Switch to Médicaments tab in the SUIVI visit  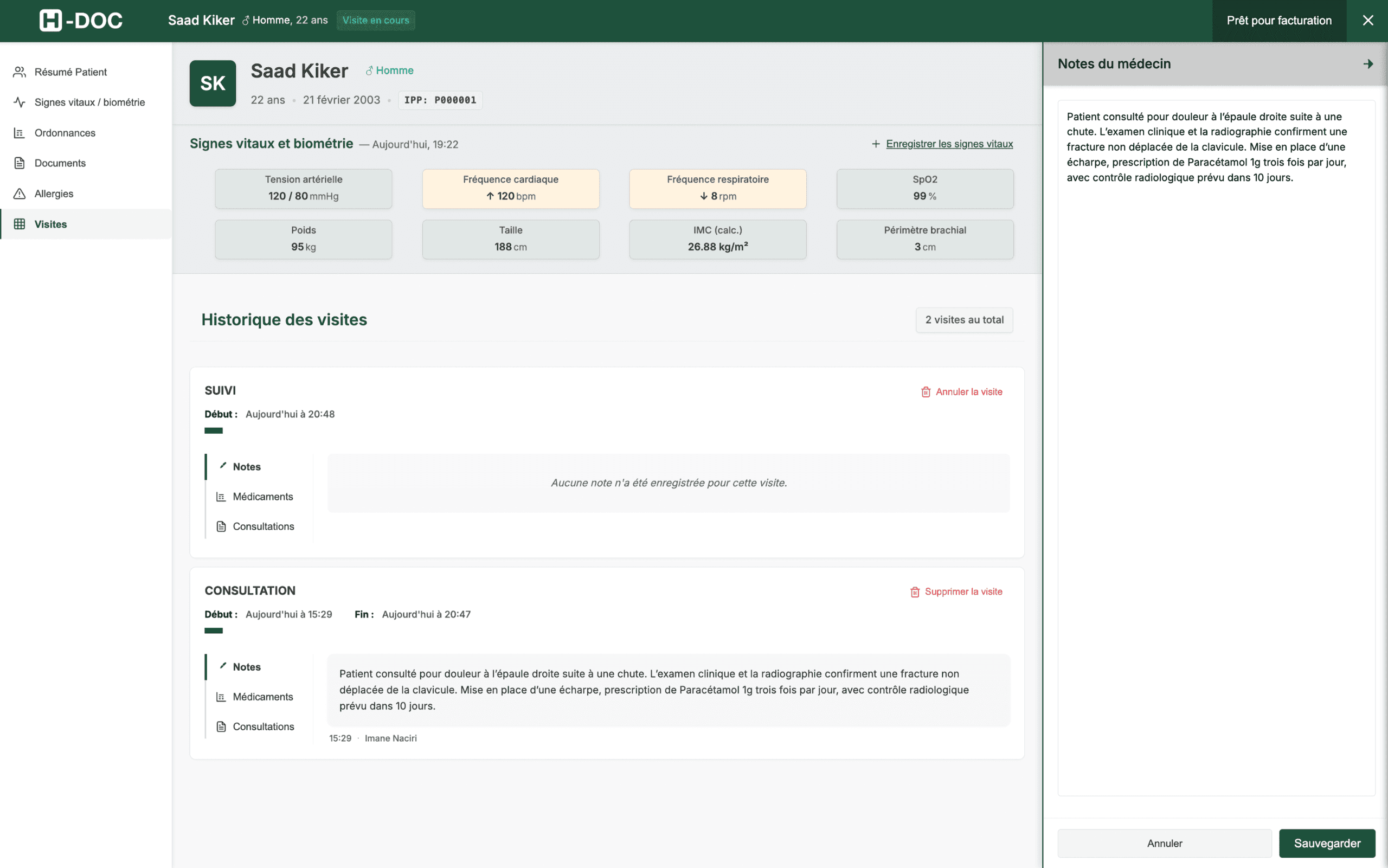(x=263, y=496)
